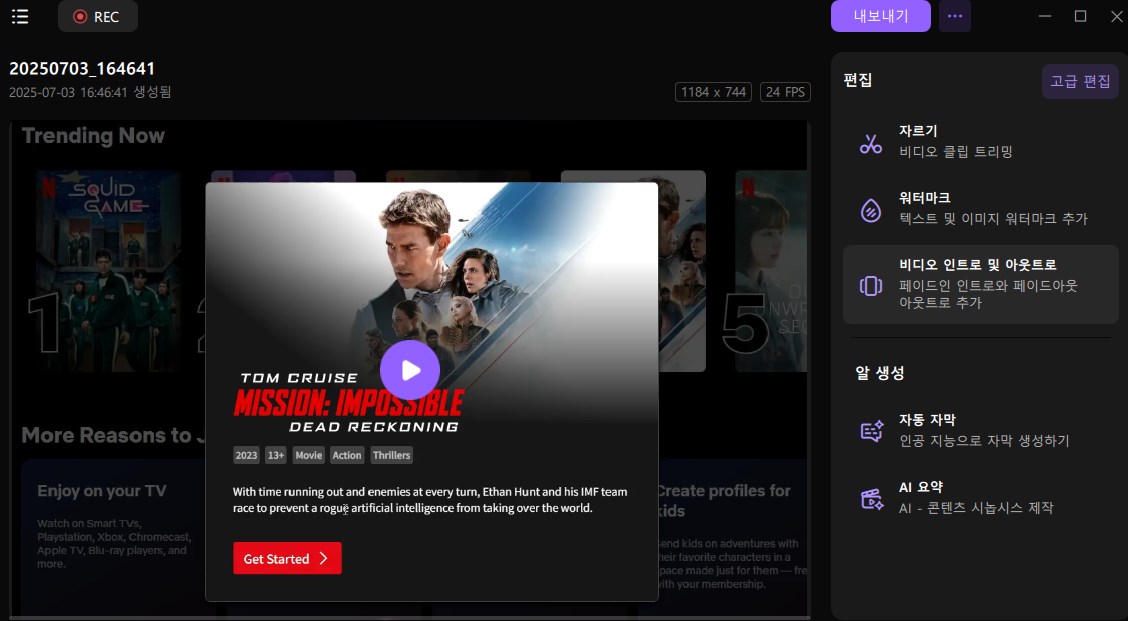Click the Movie tag
Screen dimensions: 1128x621
click(309, 455)
